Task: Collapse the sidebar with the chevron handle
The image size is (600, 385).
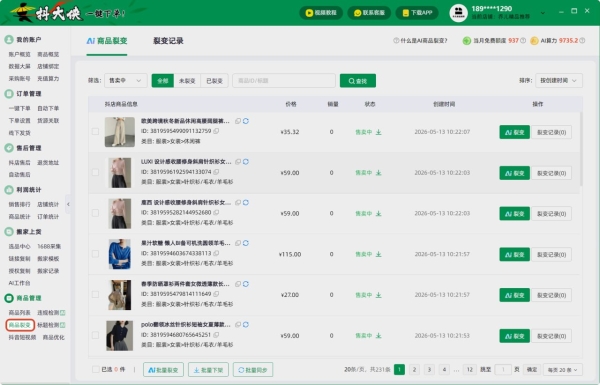Action: 68,204
